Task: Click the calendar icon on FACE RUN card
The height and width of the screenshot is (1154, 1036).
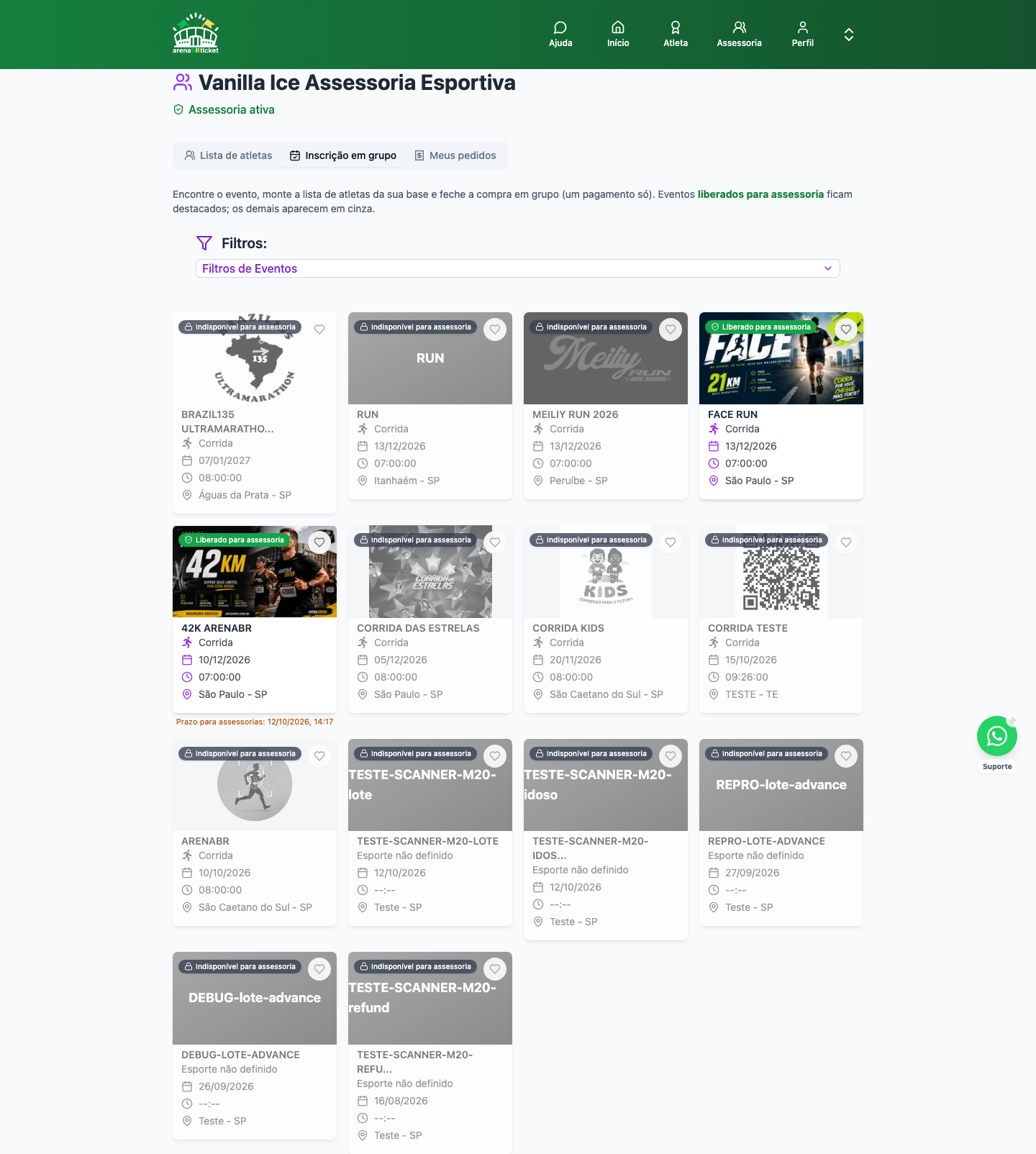Action: click(714, 446)
